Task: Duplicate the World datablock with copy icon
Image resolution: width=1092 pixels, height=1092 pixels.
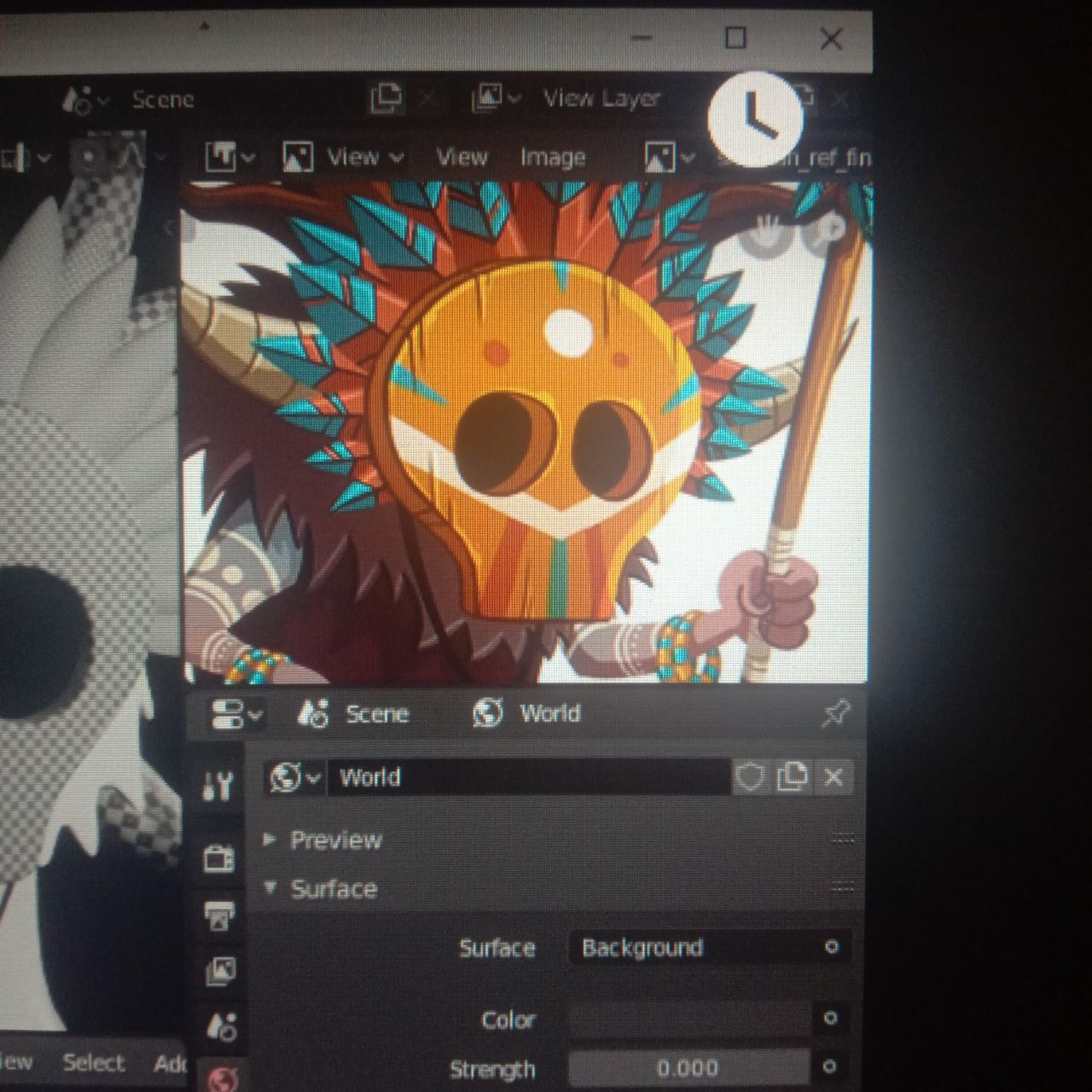Action: pos(792,777)
